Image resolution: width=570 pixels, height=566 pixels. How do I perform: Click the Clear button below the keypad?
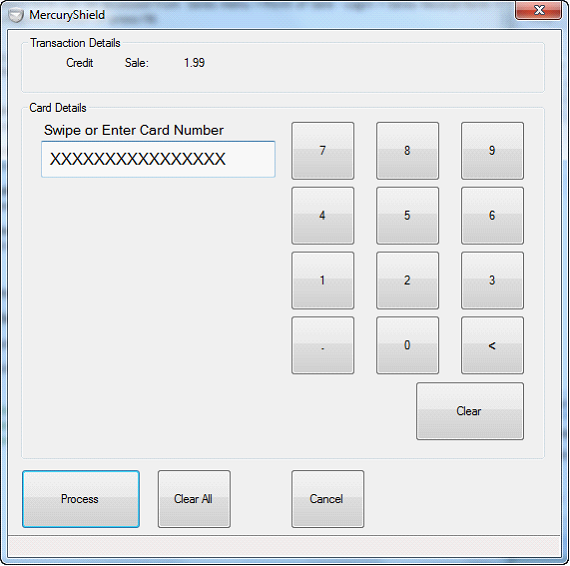pyautogui.click(x=470, y=411)
